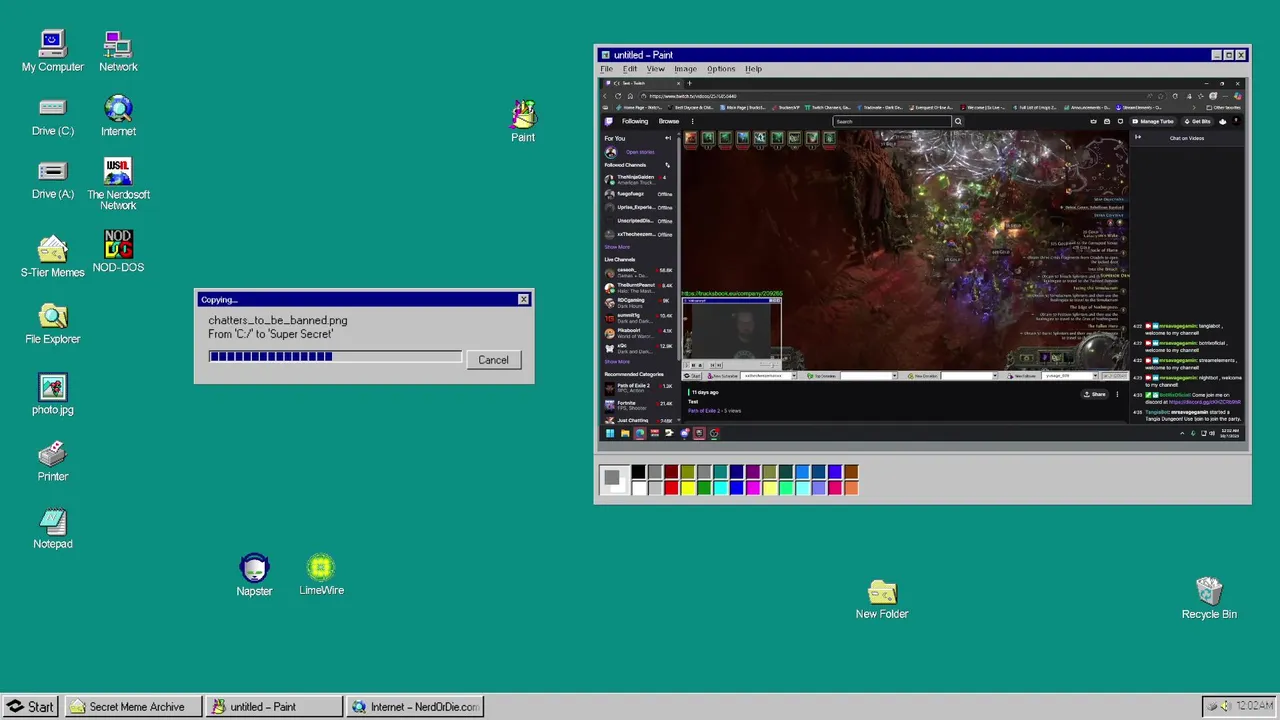This screenshot has height=720, width=1280.
Task: Click the tray volume speaker icon
Action: [1225, 706]
